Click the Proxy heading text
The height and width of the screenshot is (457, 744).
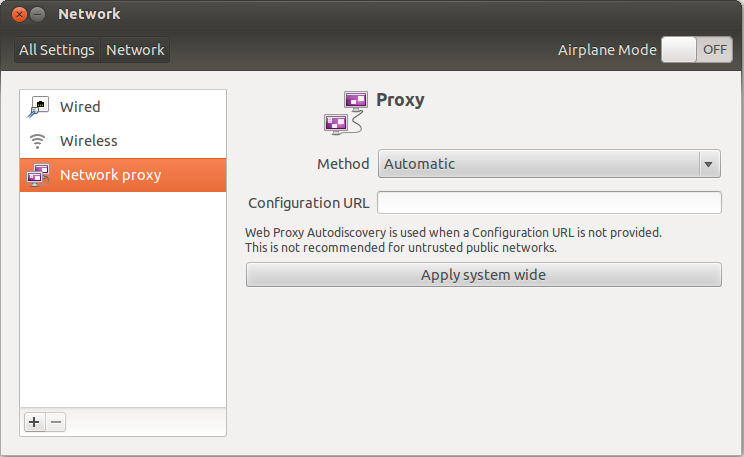coord(400,100)
